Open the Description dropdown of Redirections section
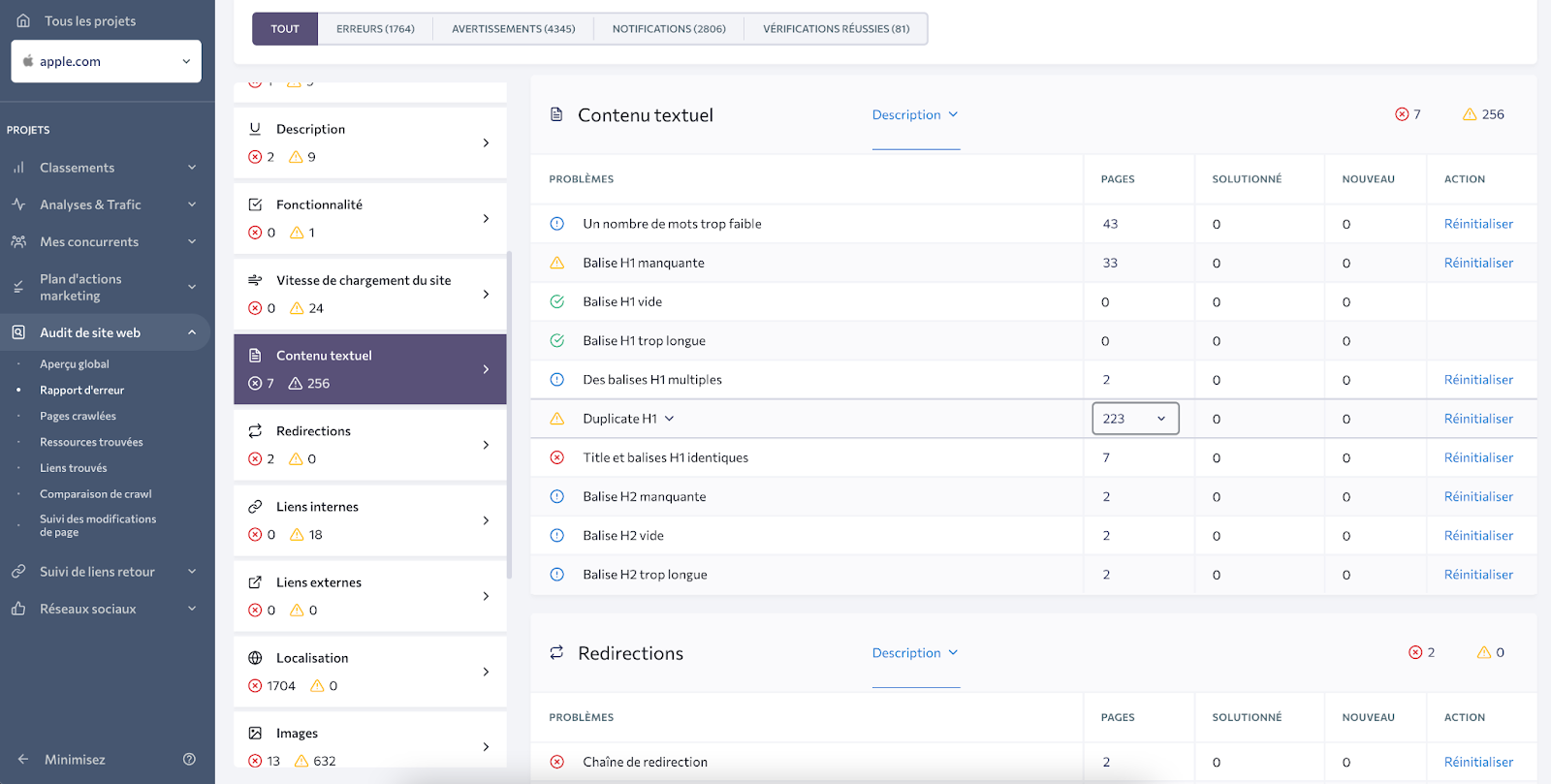 915,653
